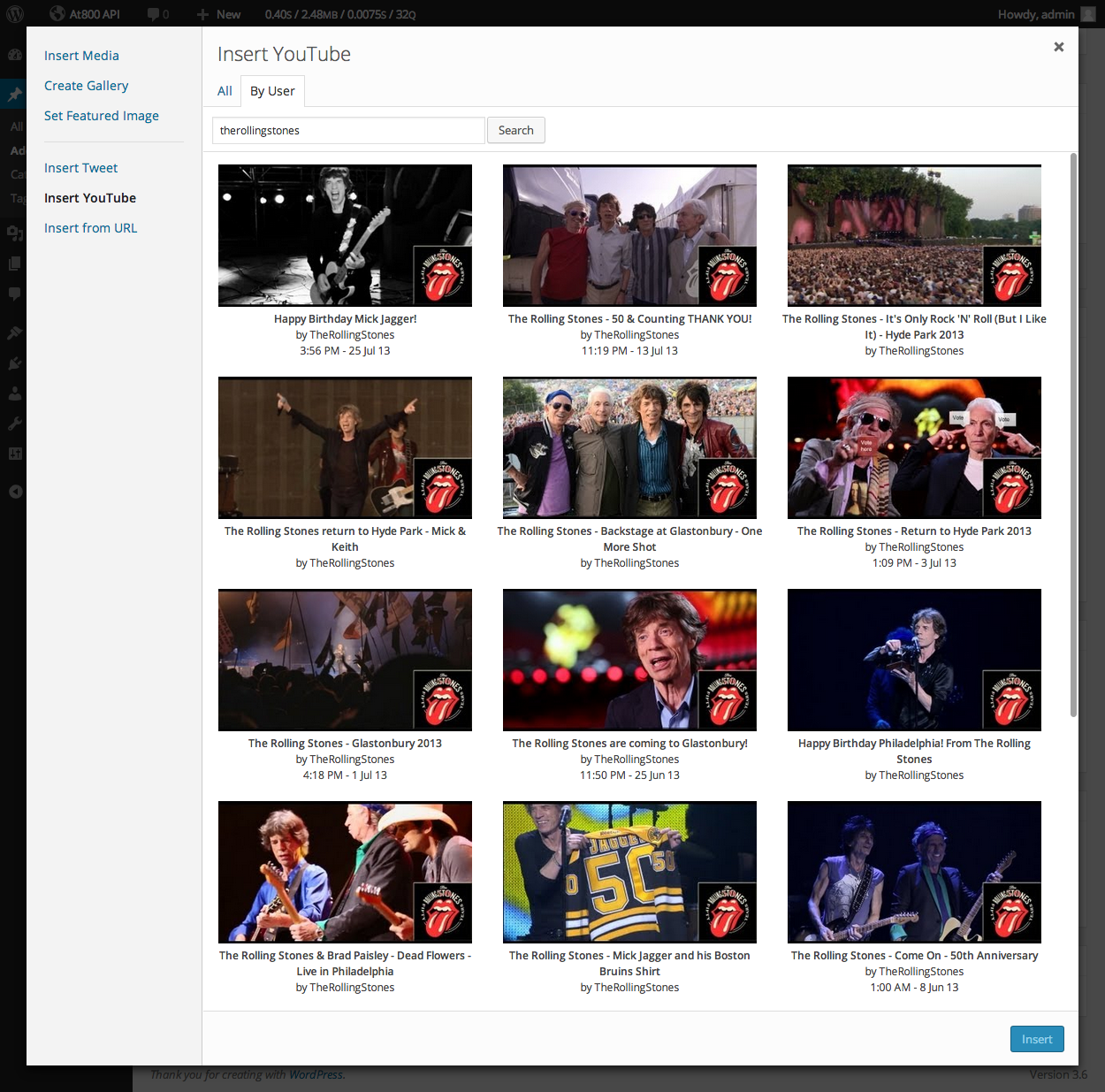Click the Pages sidebar icon
The width and height of the screenshot is (1105, 1092).
point(15,263)
